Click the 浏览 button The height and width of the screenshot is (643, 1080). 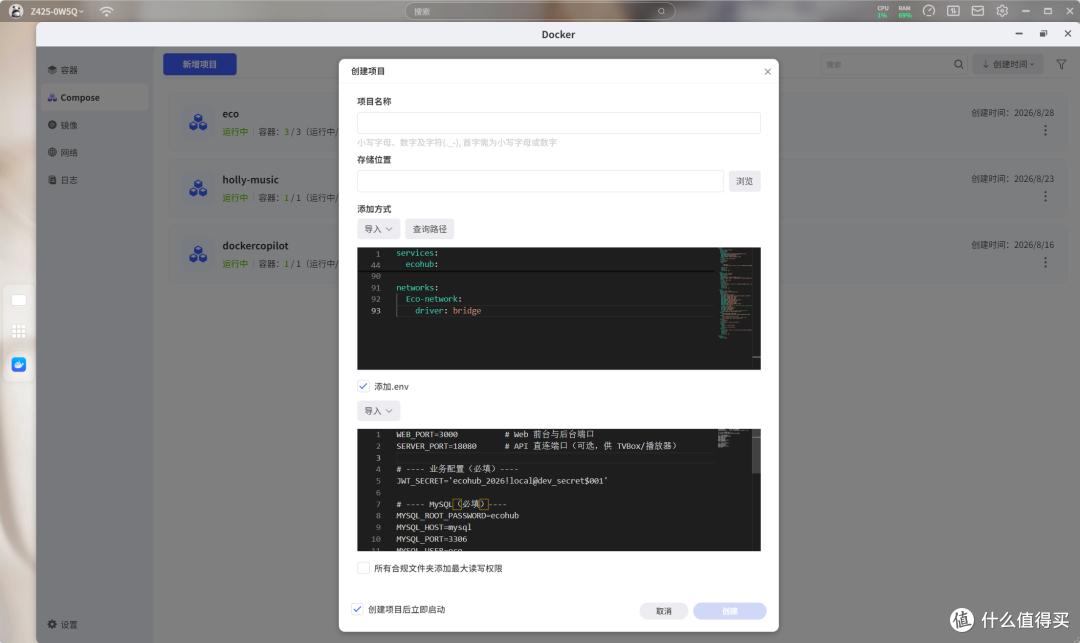click(745, 181)
